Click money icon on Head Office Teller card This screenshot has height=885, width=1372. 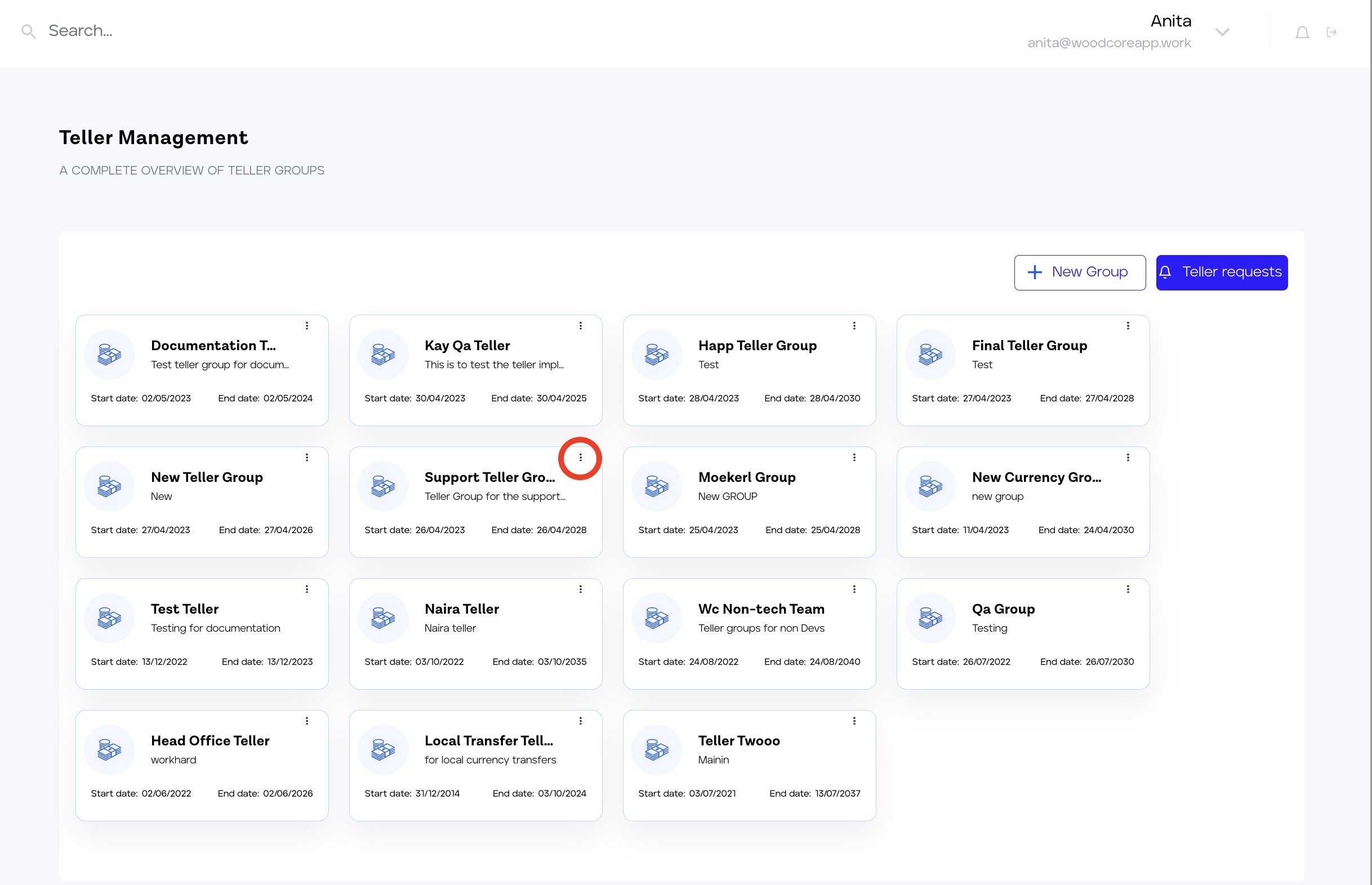click(x=109, y=750)
